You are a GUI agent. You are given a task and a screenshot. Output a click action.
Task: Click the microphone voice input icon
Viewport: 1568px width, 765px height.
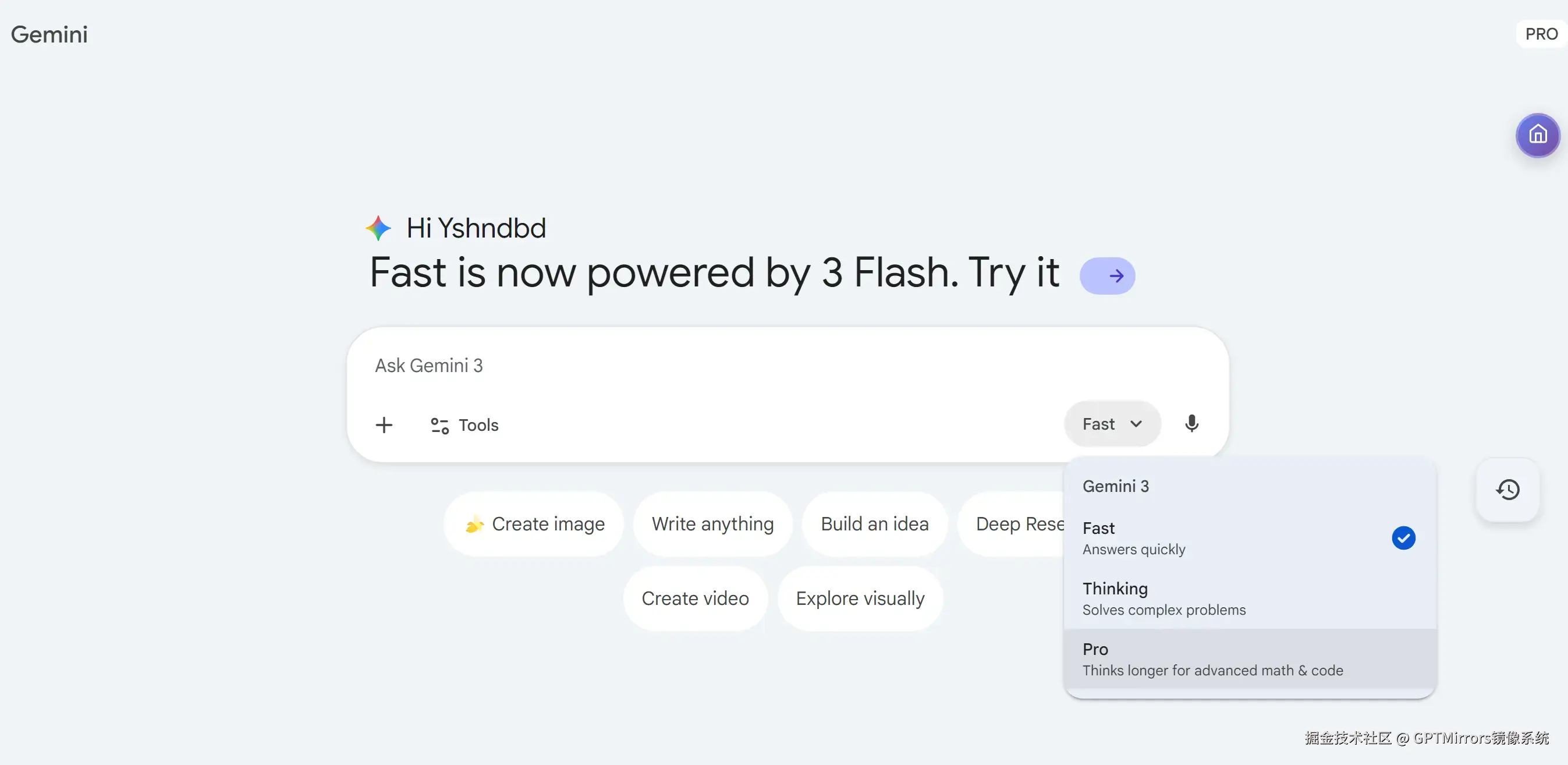tap(1191, 423)
